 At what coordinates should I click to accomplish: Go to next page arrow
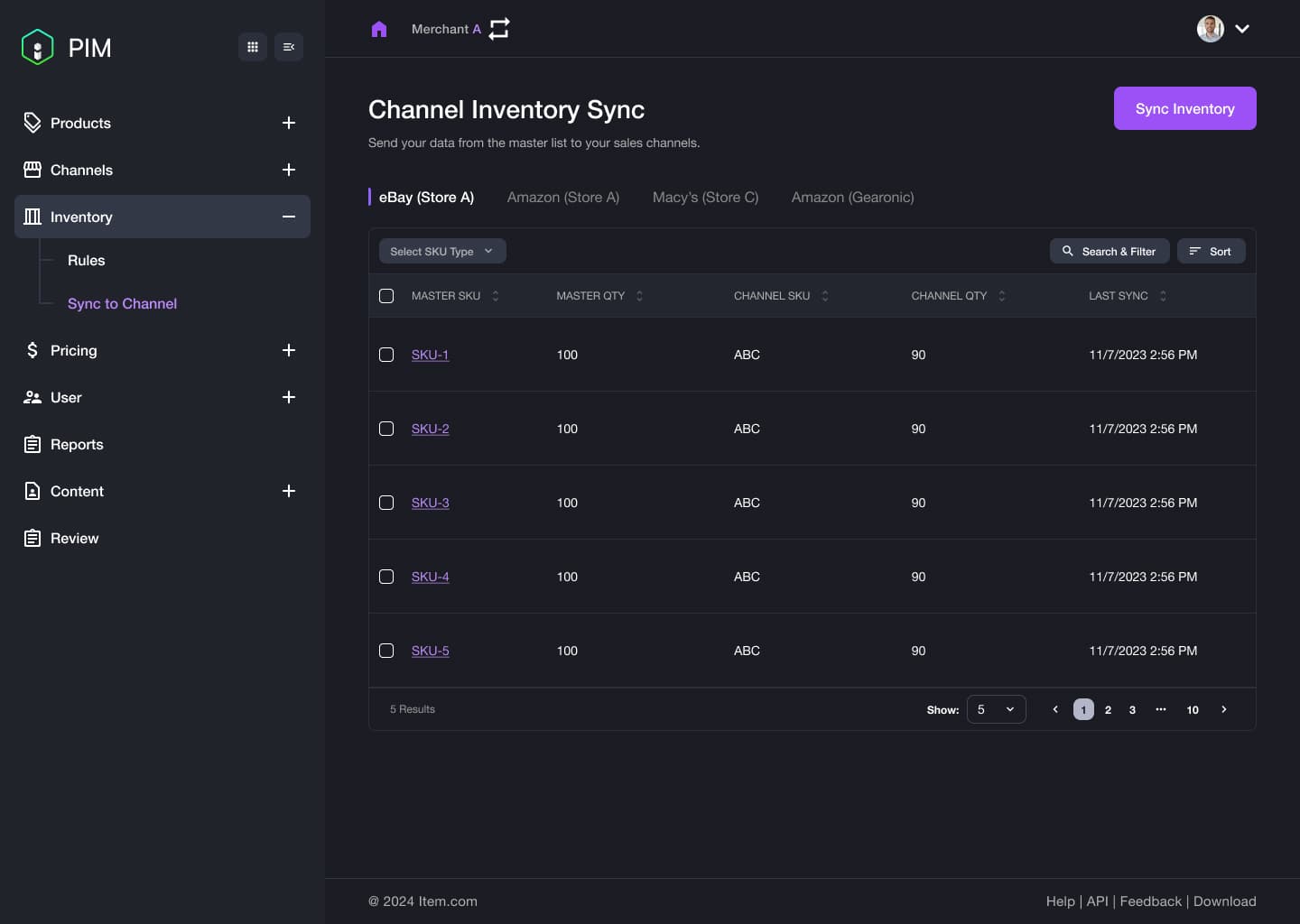1224,709
